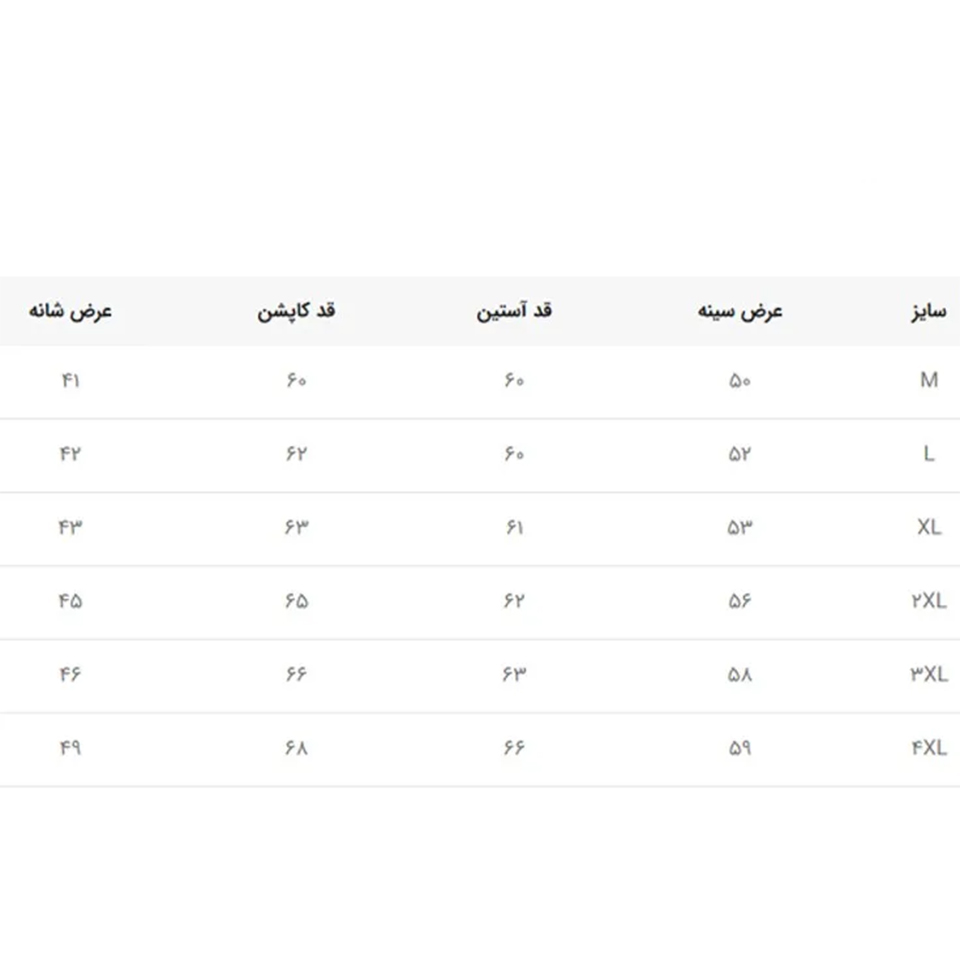
Task: Select chest width value for size 3XL
Action: coord(740,674)
